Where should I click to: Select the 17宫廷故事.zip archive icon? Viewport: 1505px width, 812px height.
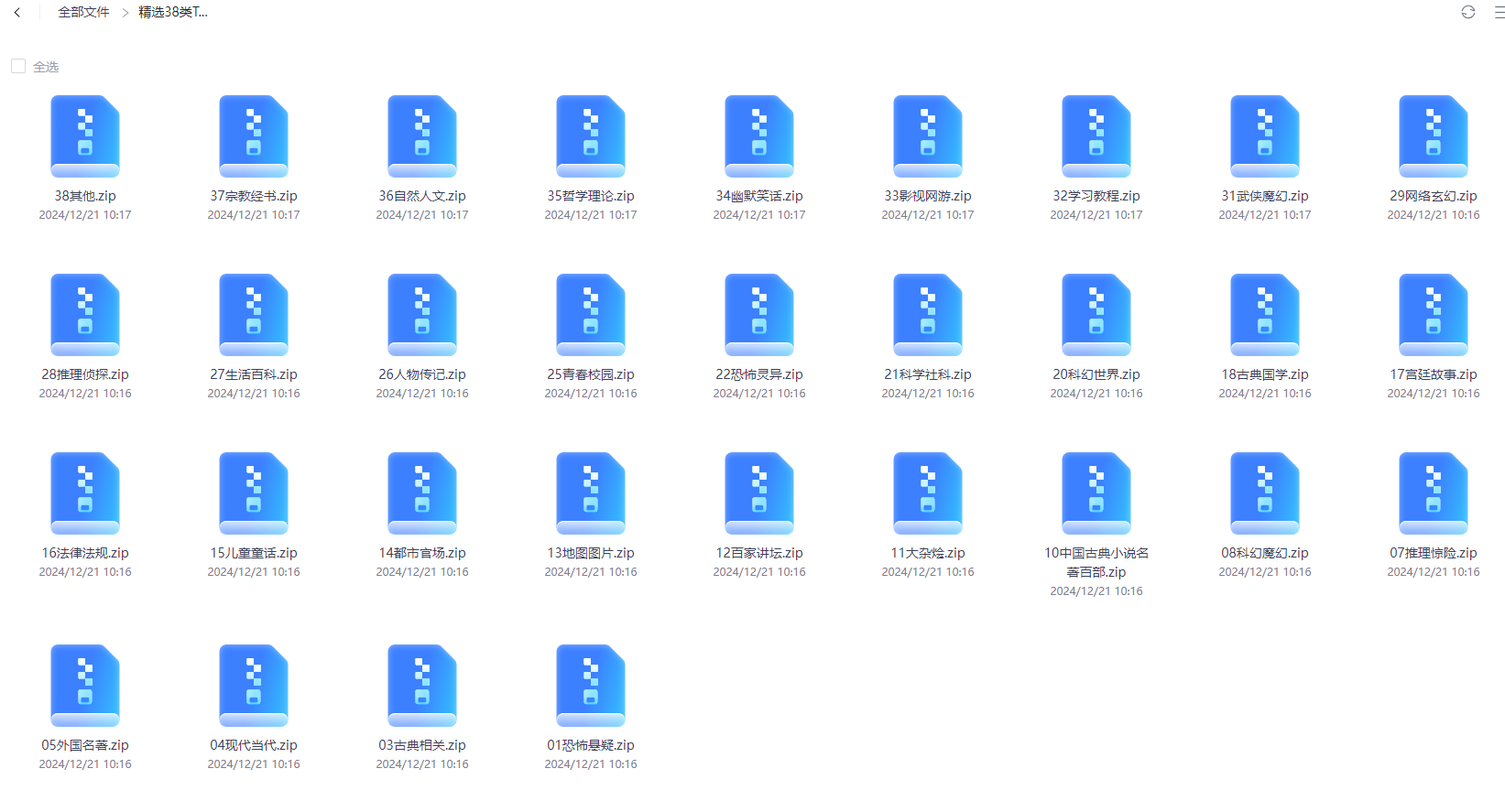[x=1434, y=315]
